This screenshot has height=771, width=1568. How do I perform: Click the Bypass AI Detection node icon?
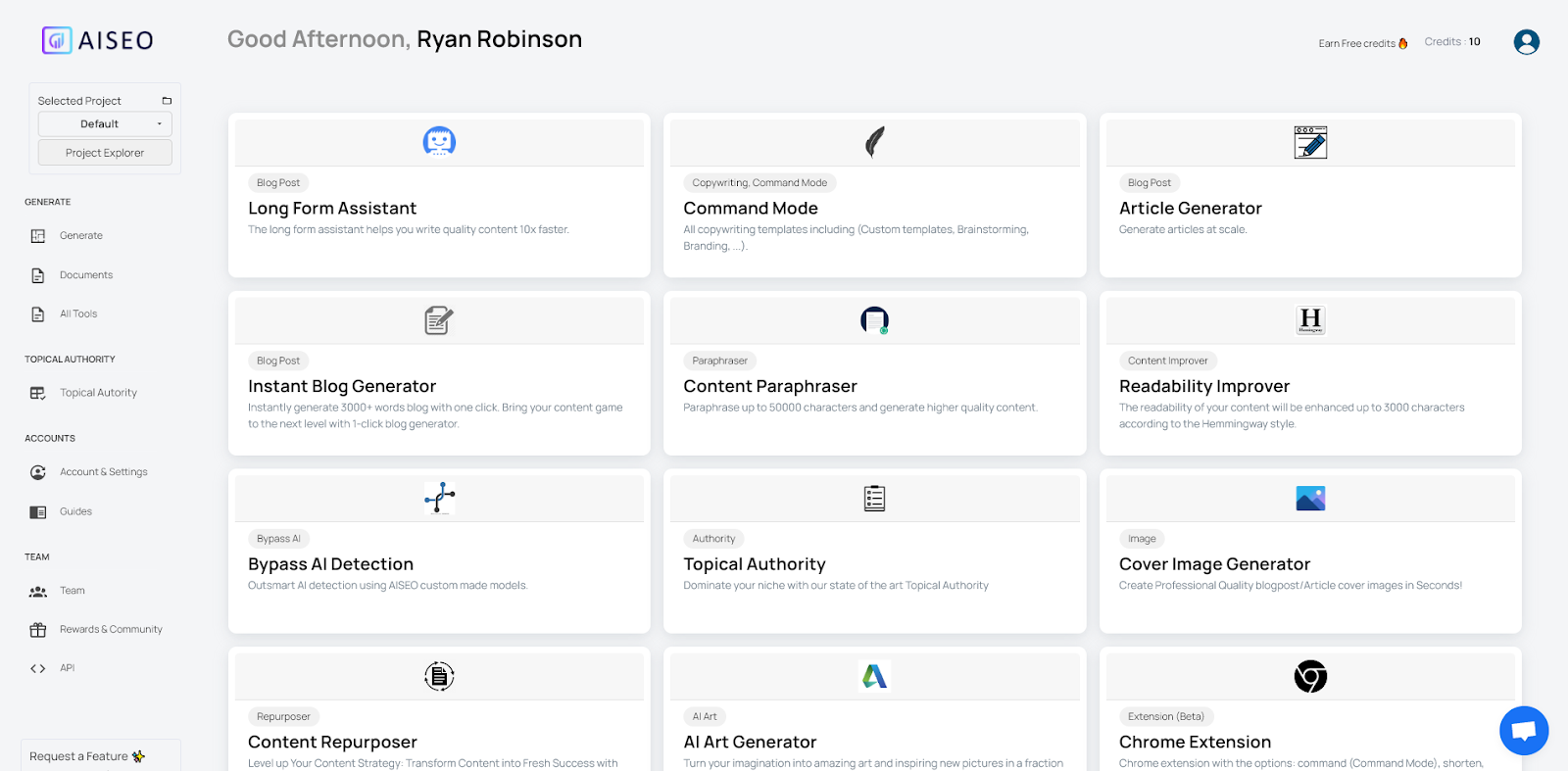pyautogui.click(x=439, y=498)
